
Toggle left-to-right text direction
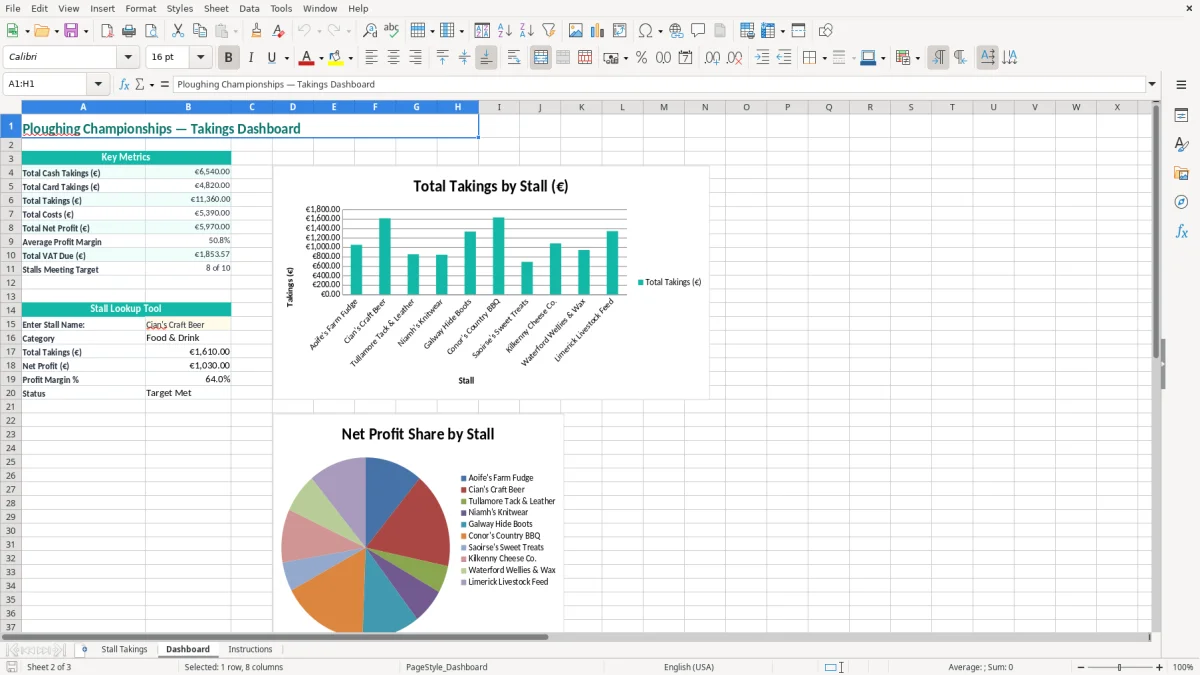pos(938,58)
